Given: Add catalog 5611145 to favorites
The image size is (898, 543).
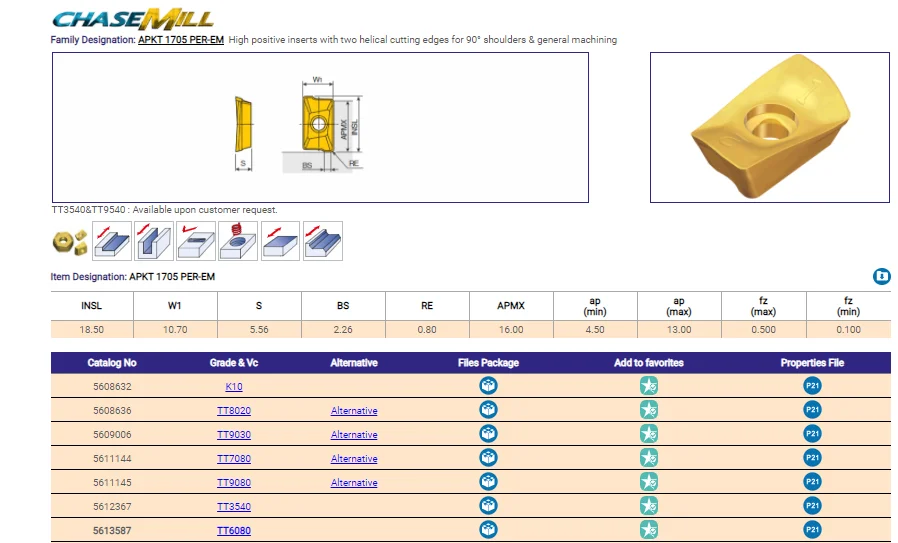Looking at the screenshot, I should coord(648,482).
